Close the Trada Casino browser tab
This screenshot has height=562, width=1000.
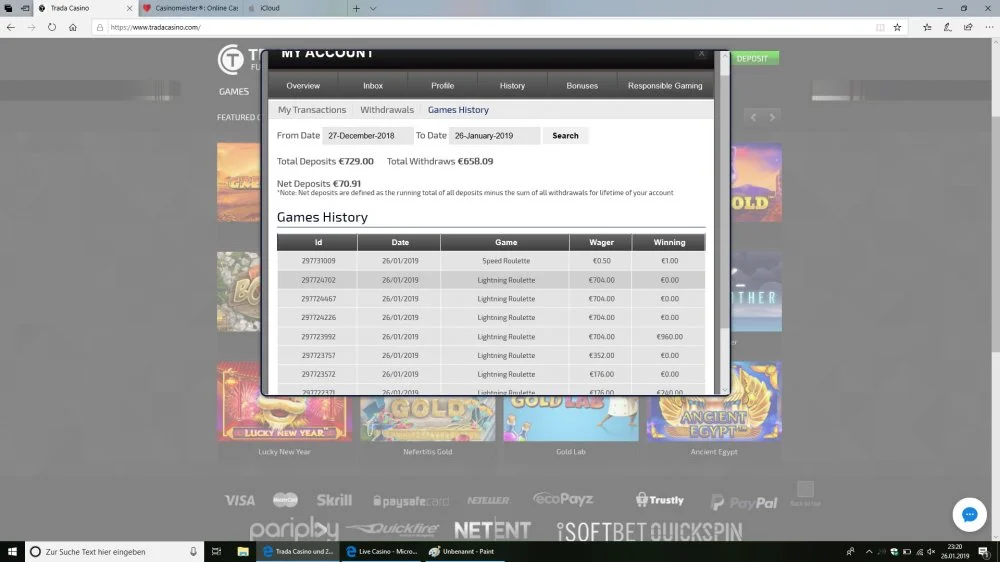click(x=129, y=8)
